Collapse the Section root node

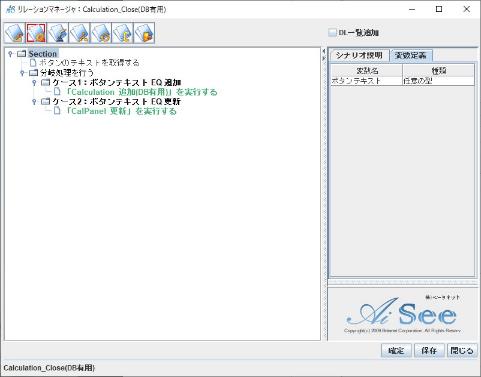pyautogui.click(x=10, y=54)
